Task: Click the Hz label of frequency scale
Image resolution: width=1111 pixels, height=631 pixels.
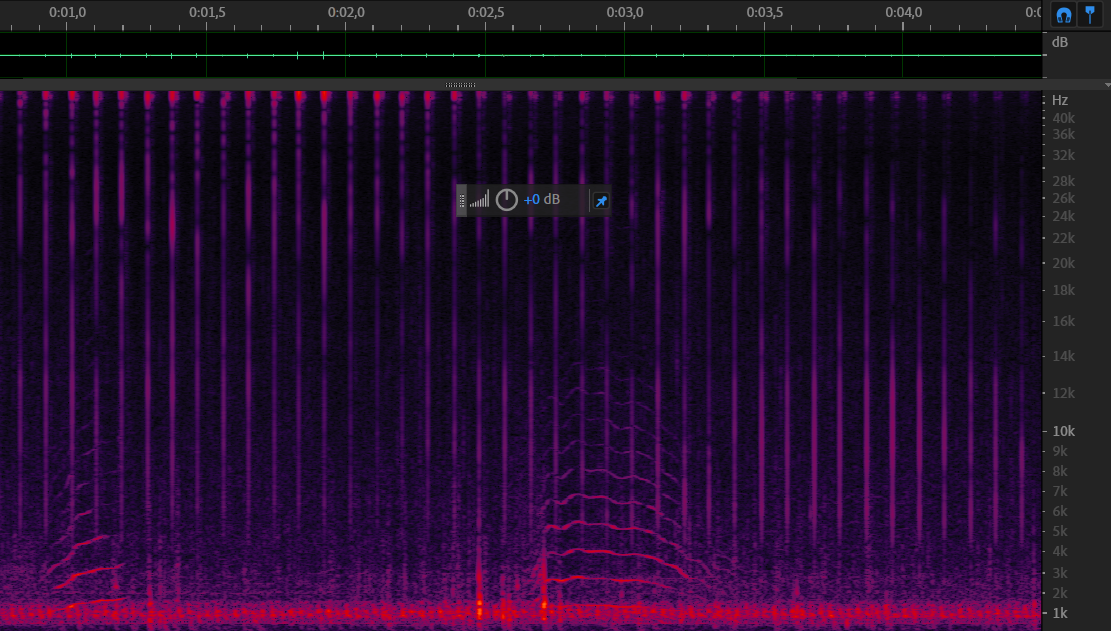Action: pyautogui.click(x=1060, y=101)
